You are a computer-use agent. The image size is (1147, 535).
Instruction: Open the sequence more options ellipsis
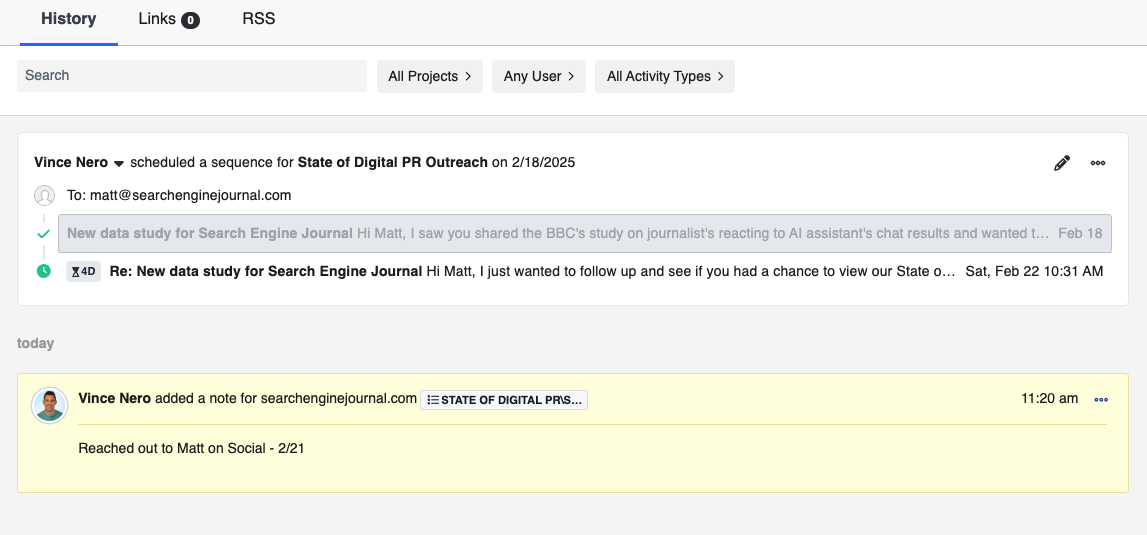pyautogui.click(x=1098, y=163)
